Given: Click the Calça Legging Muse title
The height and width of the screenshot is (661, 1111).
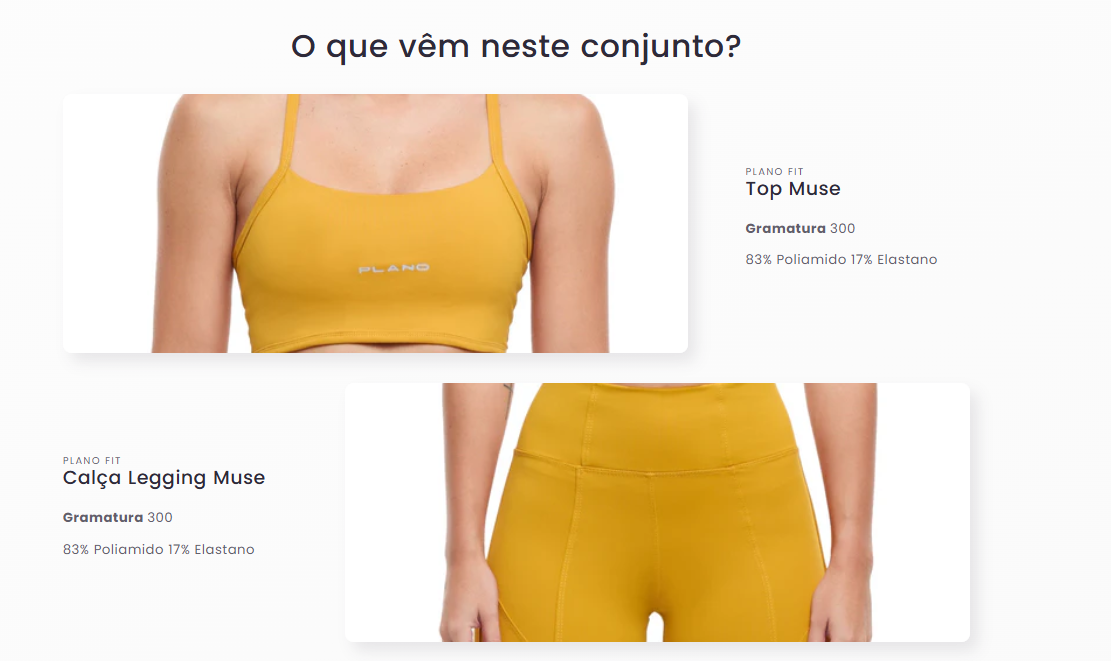Looking at the screenshot, I should point(164,478).
